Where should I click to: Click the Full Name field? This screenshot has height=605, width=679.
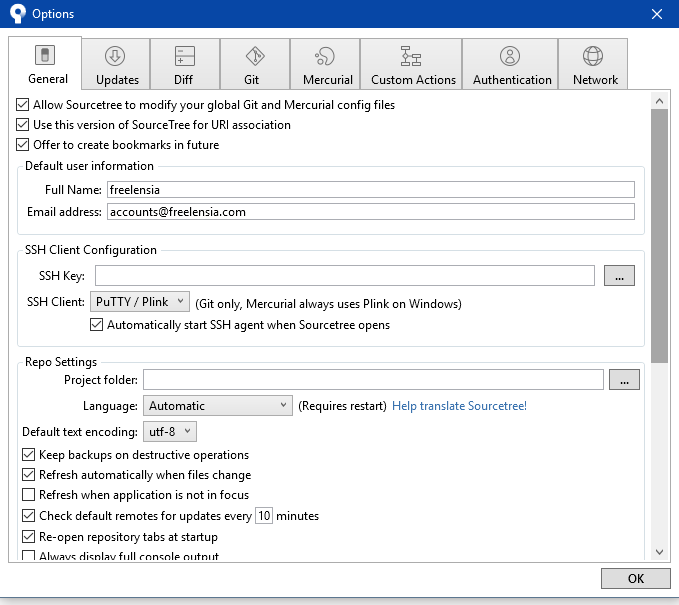(371, 190)
